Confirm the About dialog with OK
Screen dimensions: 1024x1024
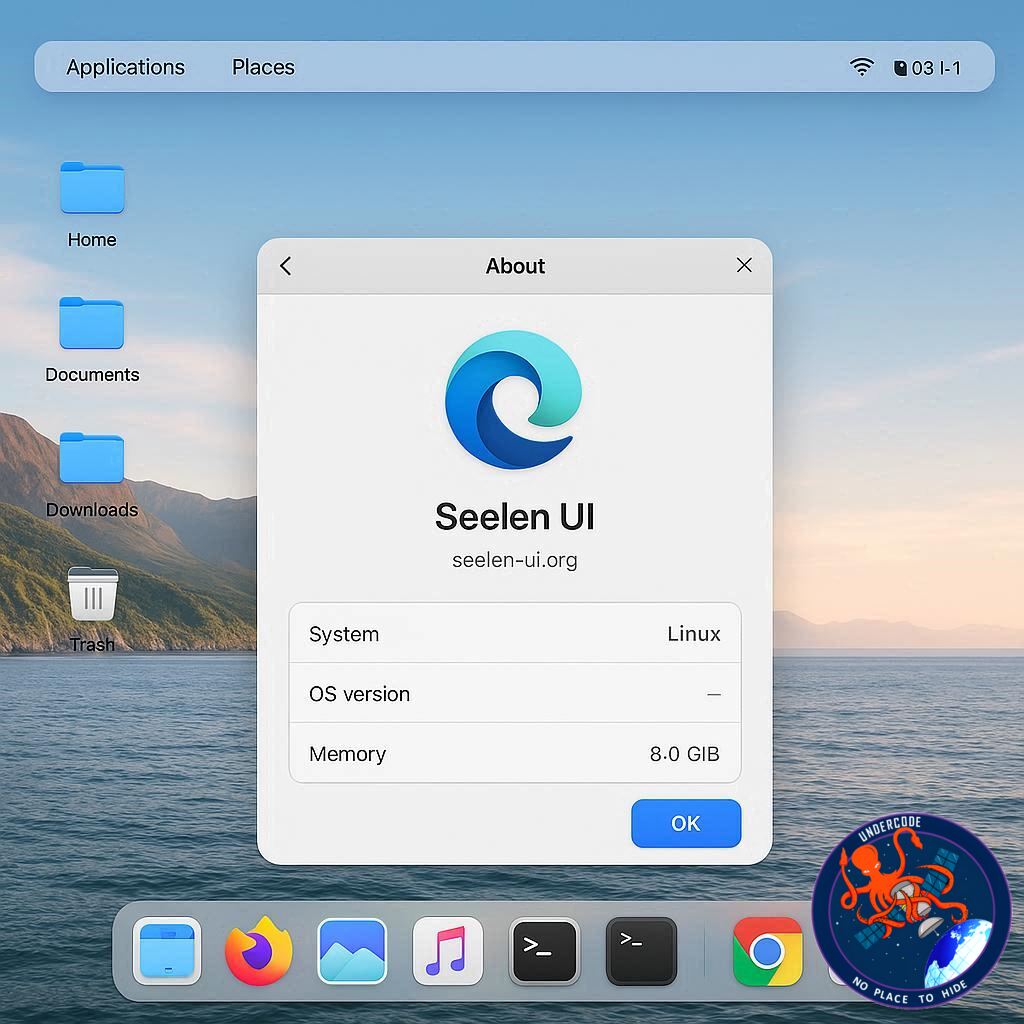(686, 823)
